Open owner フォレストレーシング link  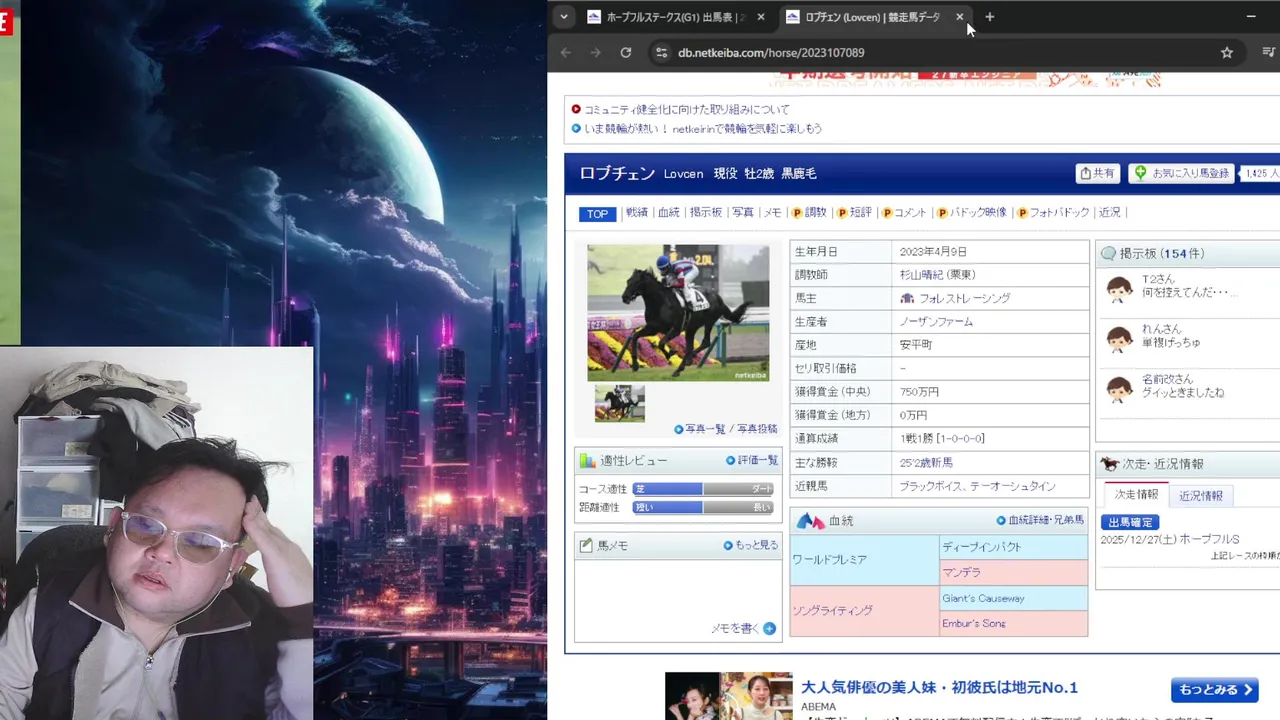pyautogui.click(x=964, y=298)
